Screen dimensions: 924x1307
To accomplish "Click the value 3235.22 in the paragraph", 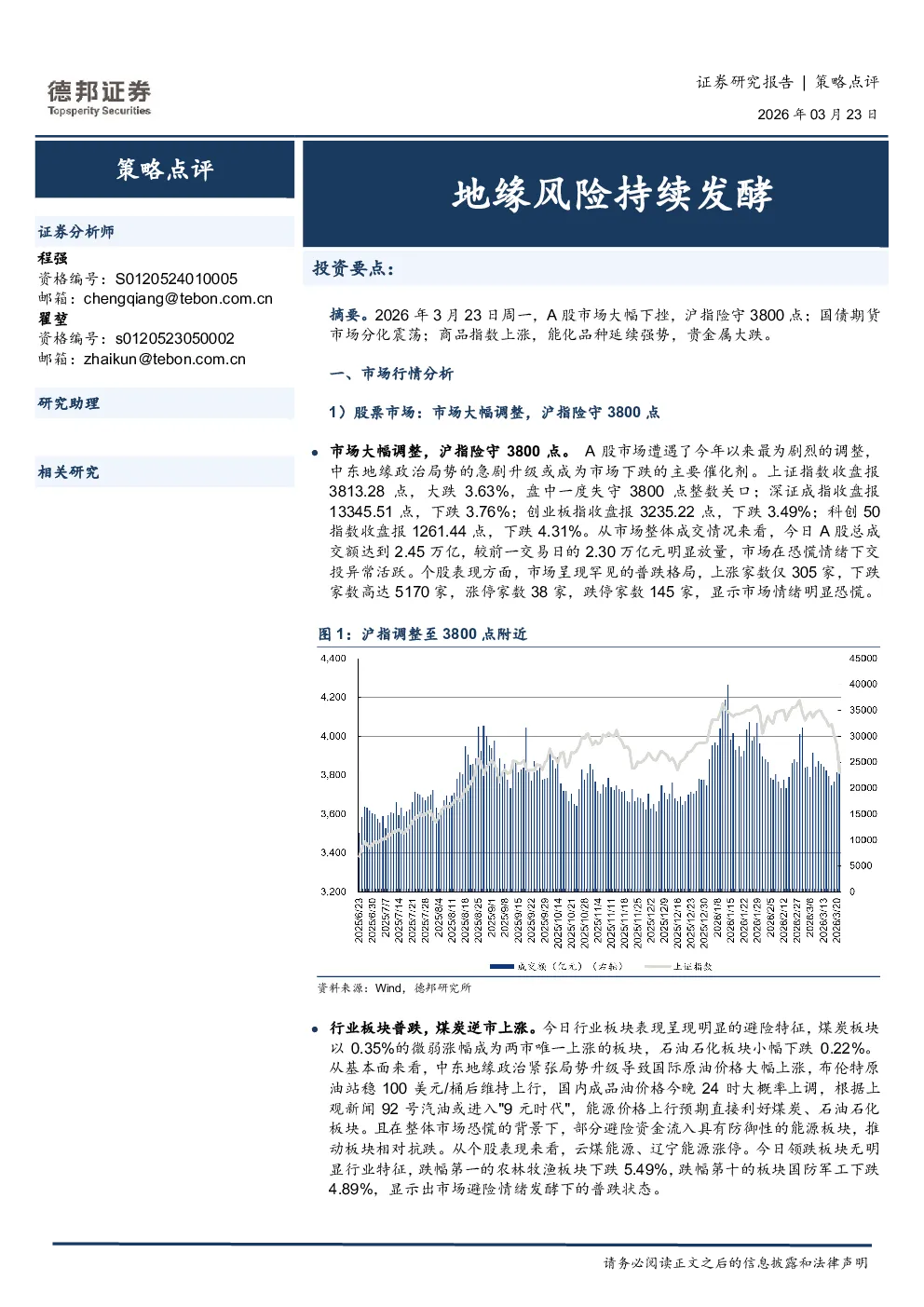I will [667, 511].
